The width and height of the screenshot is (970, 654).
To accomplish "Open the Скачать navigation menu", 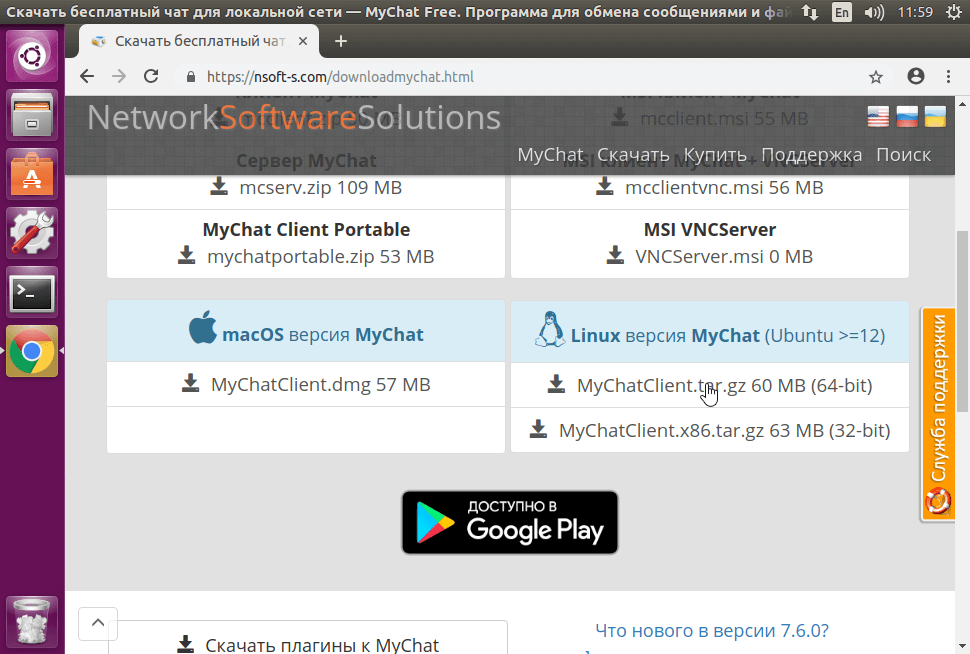I will pyautogui.click(x=636, y=155).
